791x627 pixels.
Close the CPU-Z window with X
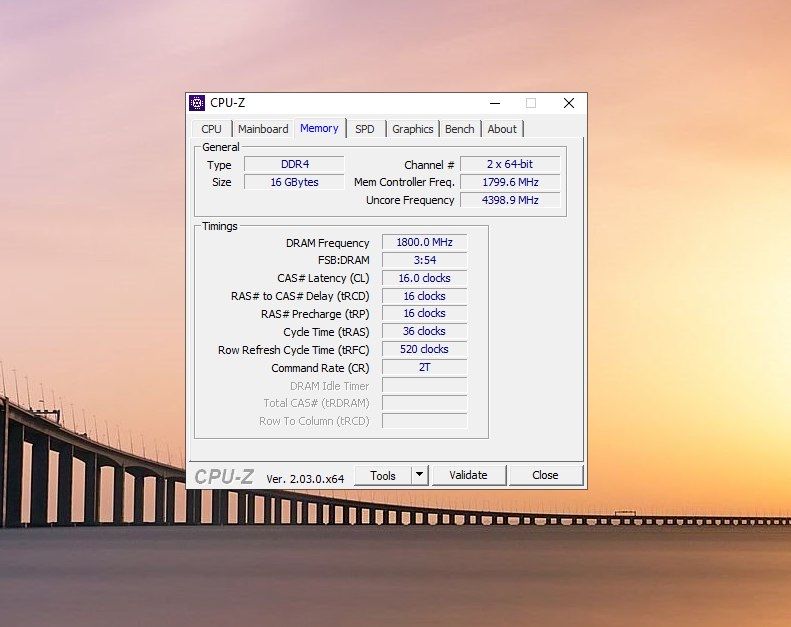(x=569, y=103)
